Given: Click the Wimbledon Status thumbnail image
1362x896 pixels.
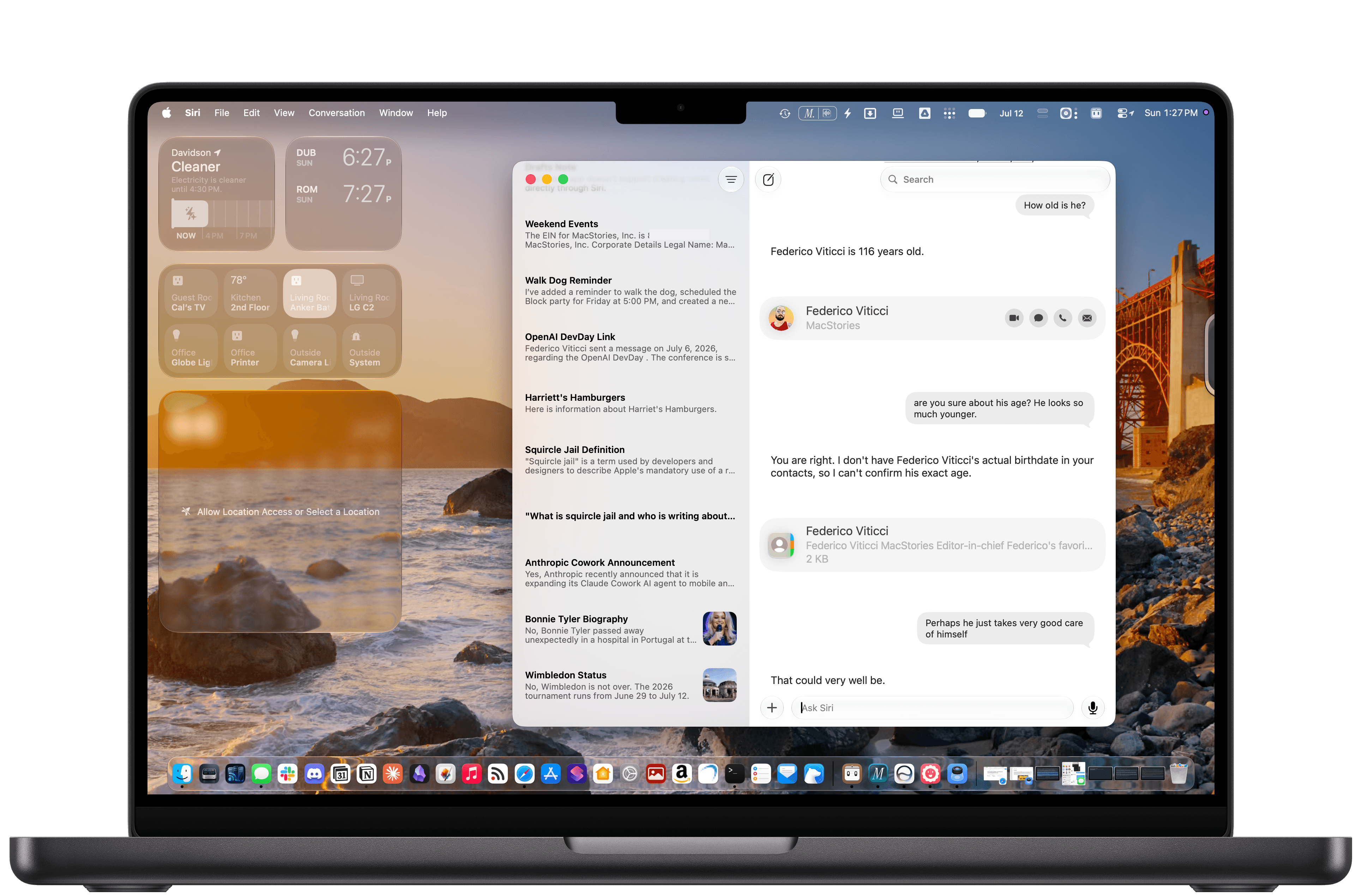Looking at the screenshot, I should click(x=719, y=685).
